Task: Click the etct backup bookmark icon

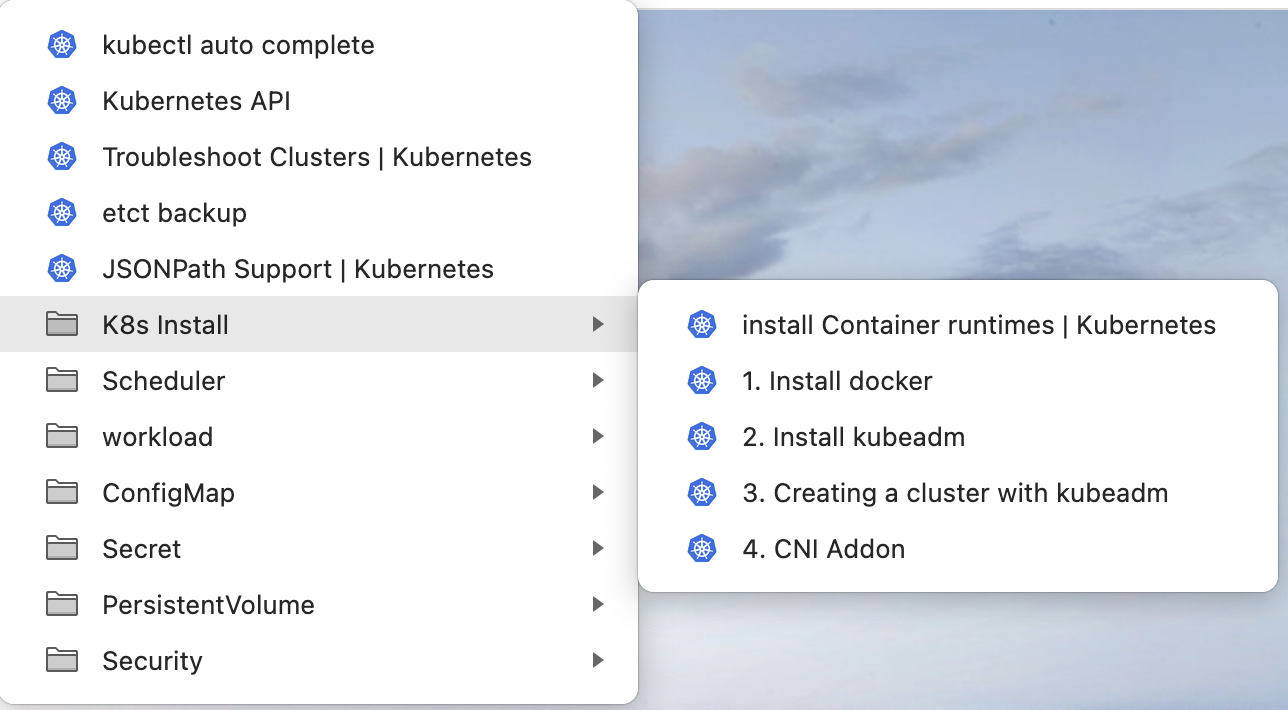Action: pos(62,213)
